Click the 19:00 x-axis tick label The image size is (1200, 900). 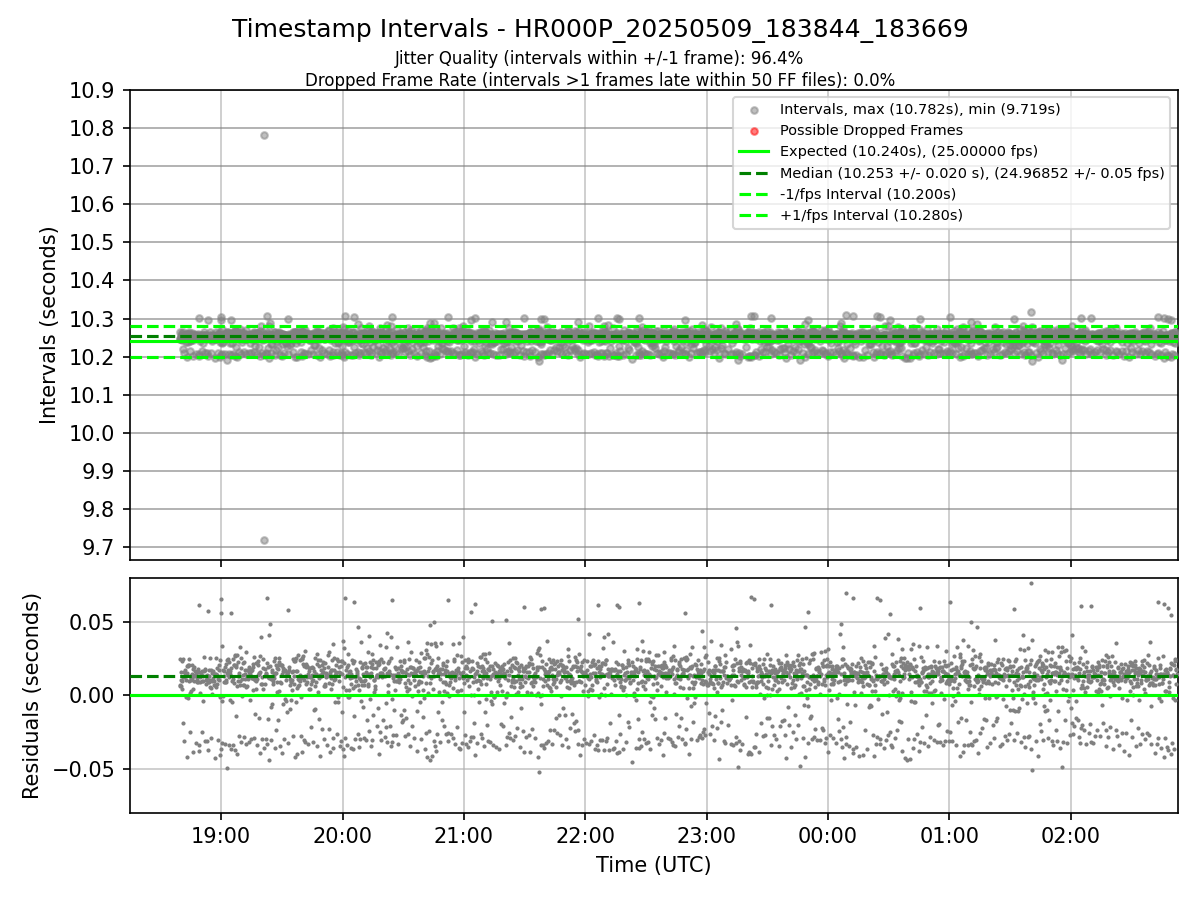[x=221, y=835]
